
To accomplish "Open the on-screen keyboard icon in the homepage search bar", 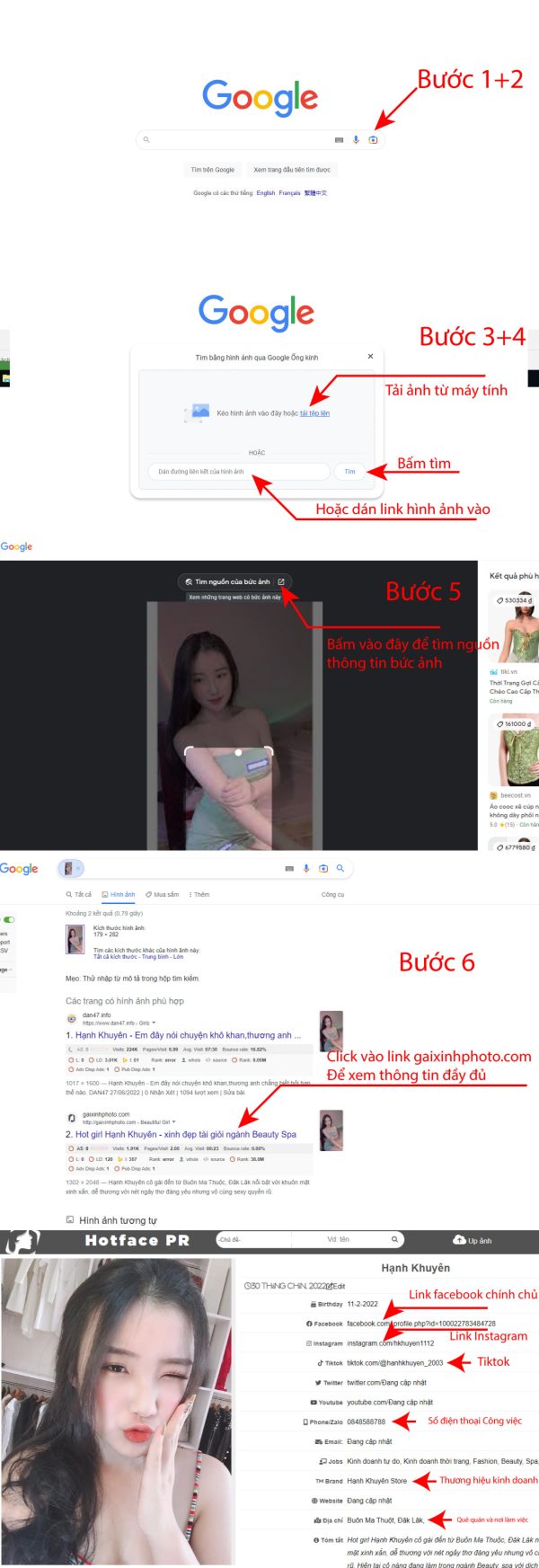I will point(339,140).
